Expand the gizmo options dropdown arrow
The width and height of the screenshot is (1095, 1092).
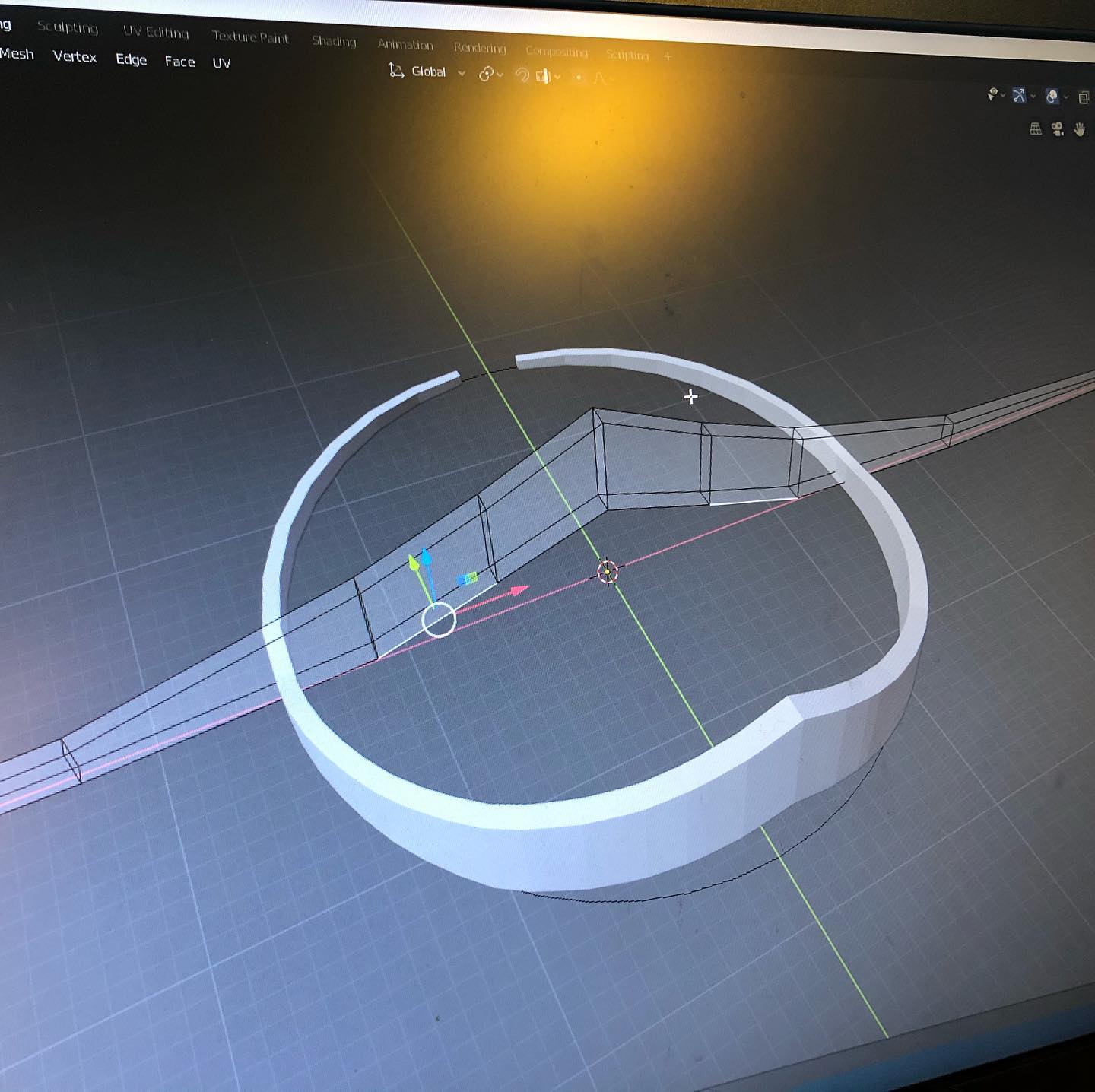(x=1033, y=97)
